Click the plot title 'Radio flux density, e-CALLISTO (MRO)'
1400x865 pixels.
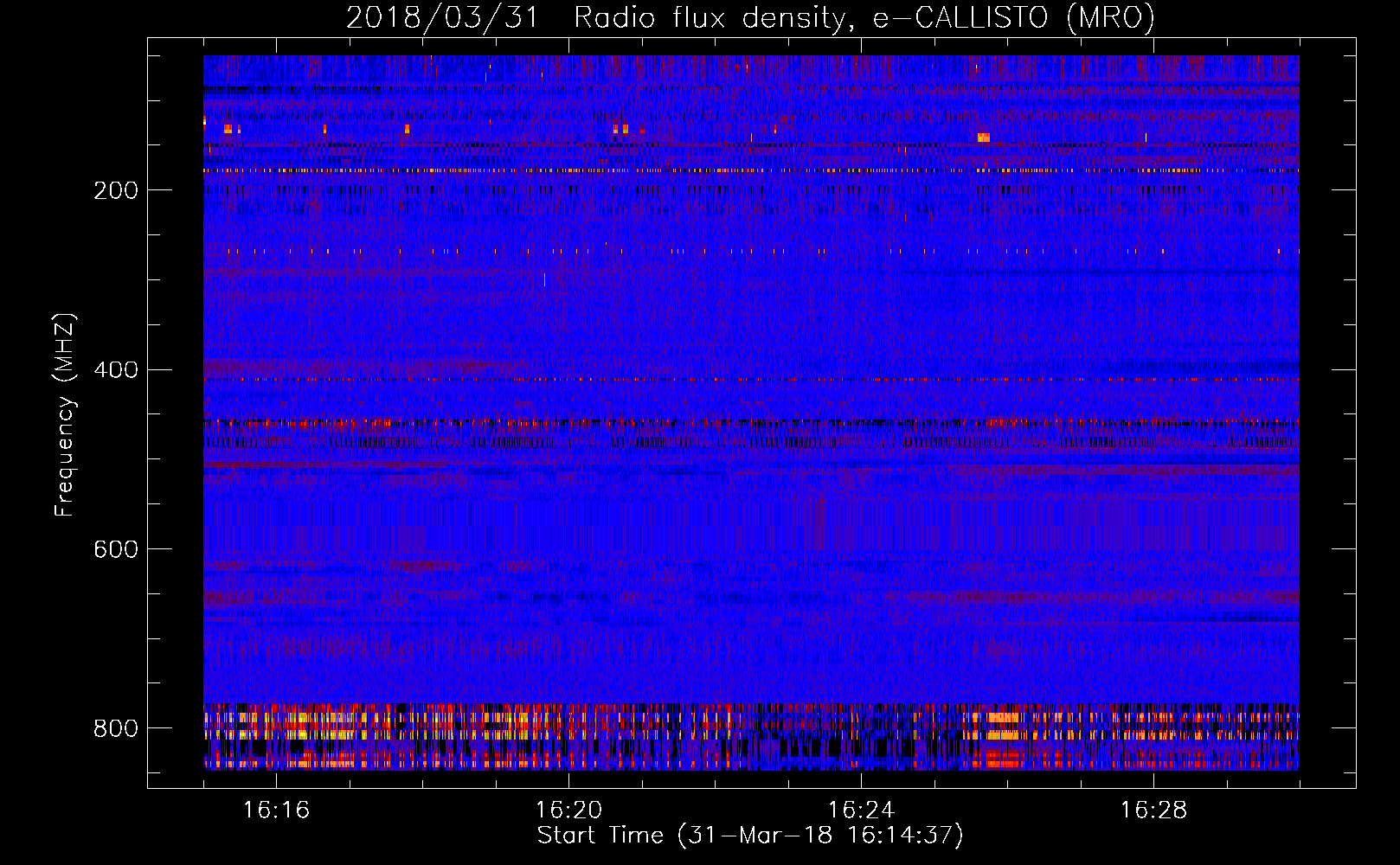pos(864,17)
